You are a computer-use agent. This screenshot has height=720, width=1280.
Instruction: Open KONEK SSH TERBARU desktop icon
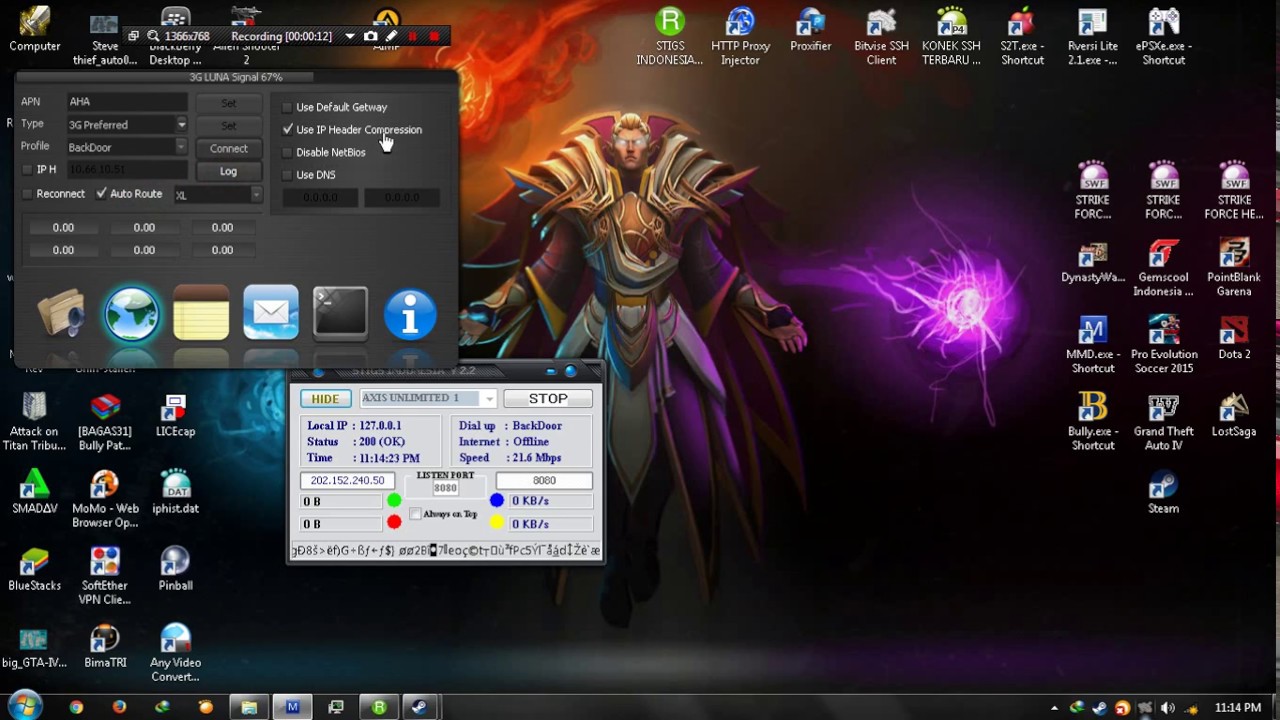point(951,37)
